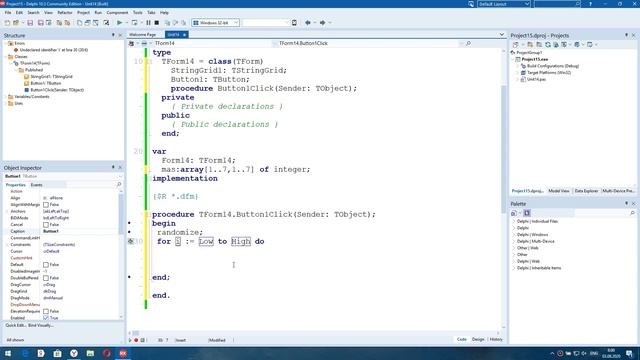Switch to the Events tab in Object Inspector
The height and width of the screenshot is (360, 640).
coord(36,185)
